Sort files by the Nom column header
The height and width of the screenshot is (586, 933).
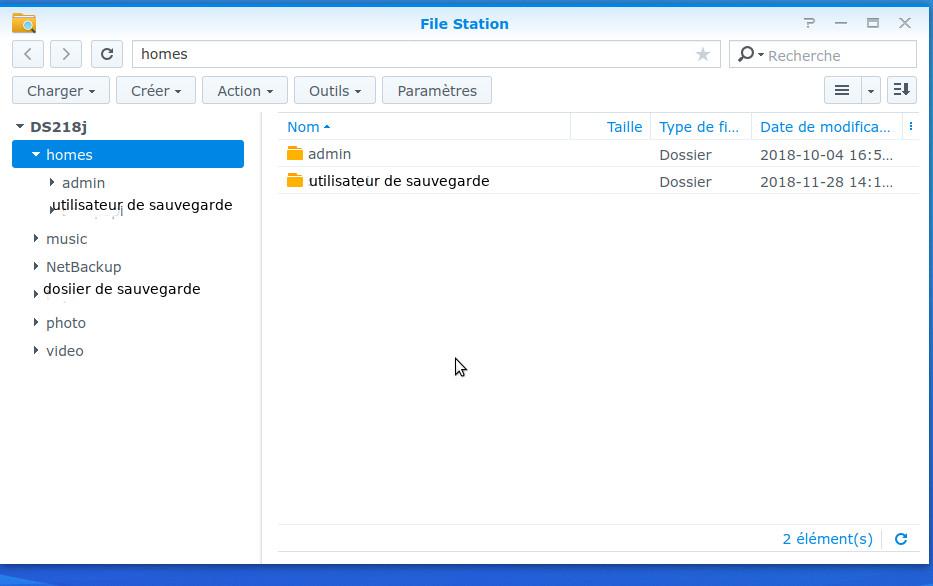point(303,127)
